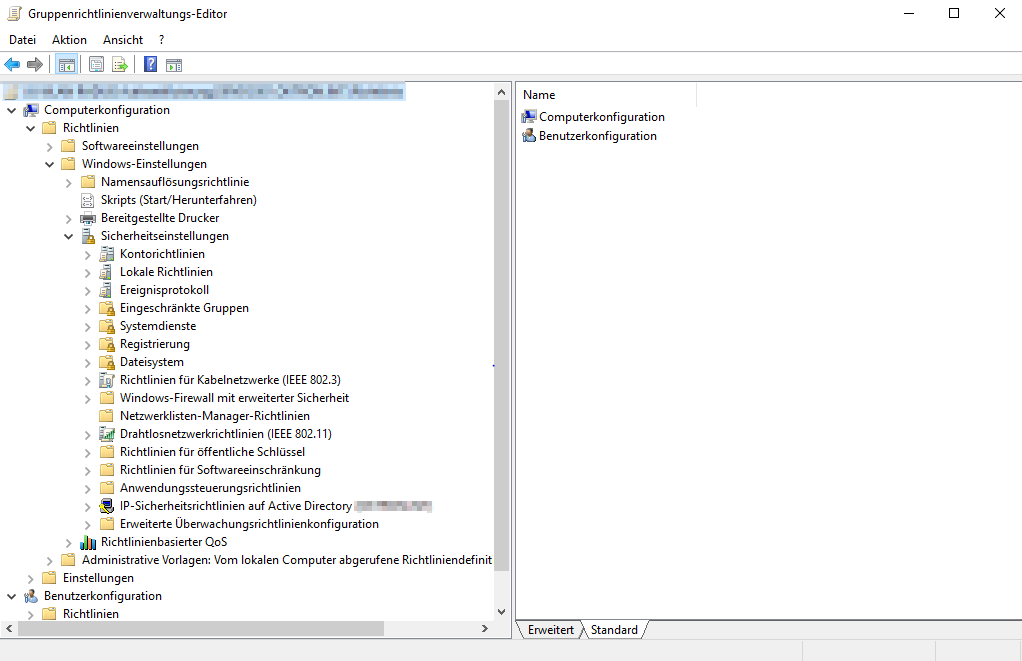Click the Name column header
This screenshot has width=1022, height=661.
point(606,95)
